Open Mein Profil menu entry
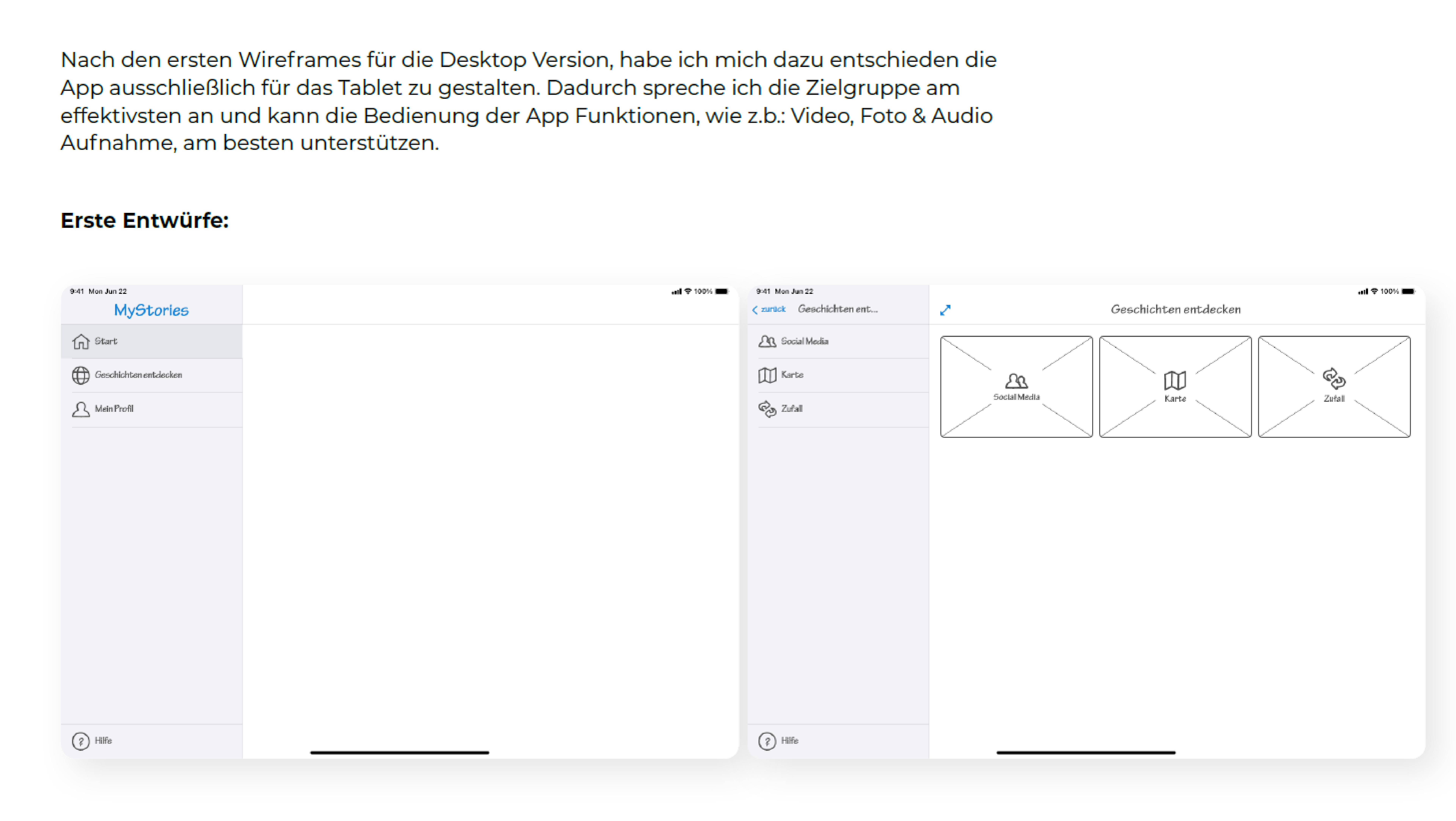Screen dimensions: 1456x821 [114, 409]
